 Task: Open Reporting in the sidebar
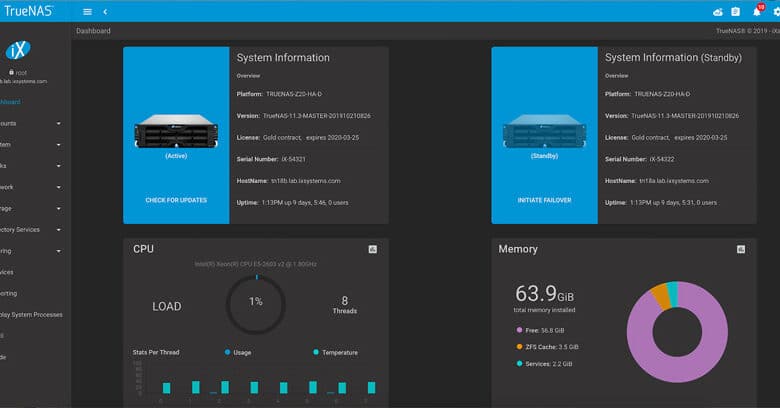click(x=8, y=294)
